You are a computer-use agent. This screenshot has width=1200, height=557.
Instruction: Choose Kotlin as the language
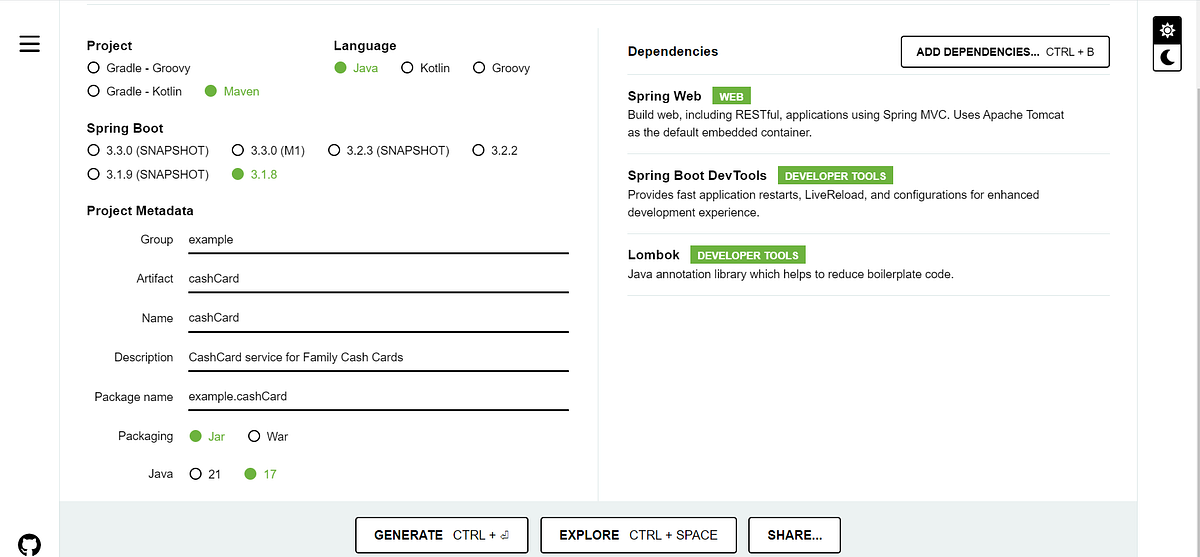point(425,68)
